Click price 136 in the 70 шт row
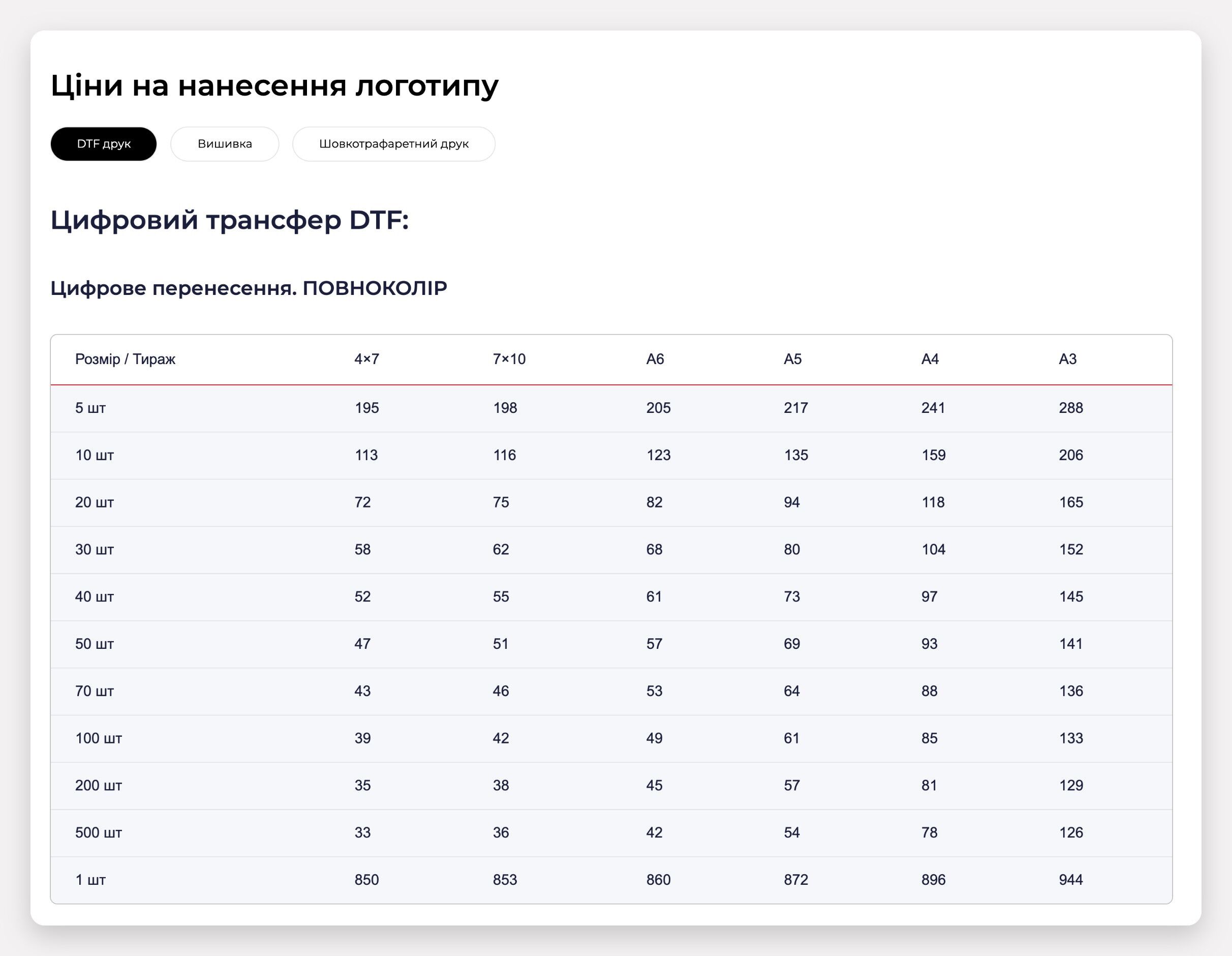The width and height of the screenshot is (1232, 956). pyautogui.click(x=1071, y=692)
